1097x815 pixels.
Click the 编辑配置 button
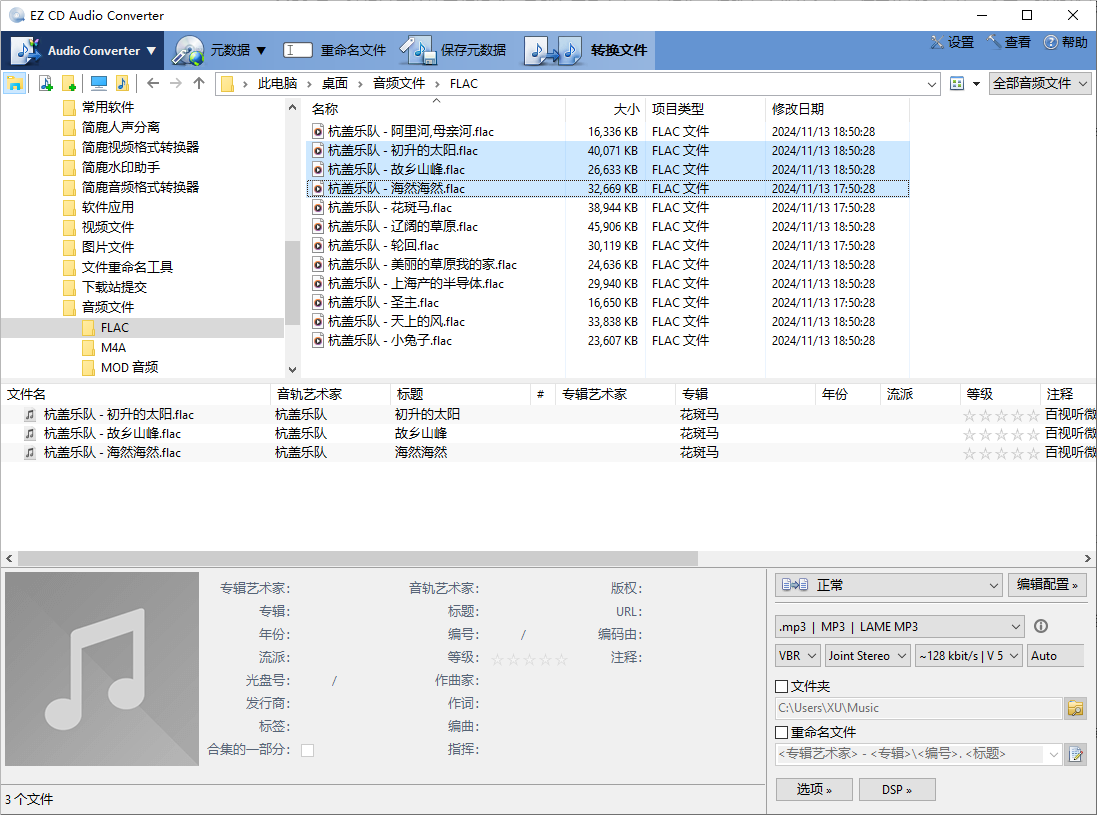(1047, 584)
